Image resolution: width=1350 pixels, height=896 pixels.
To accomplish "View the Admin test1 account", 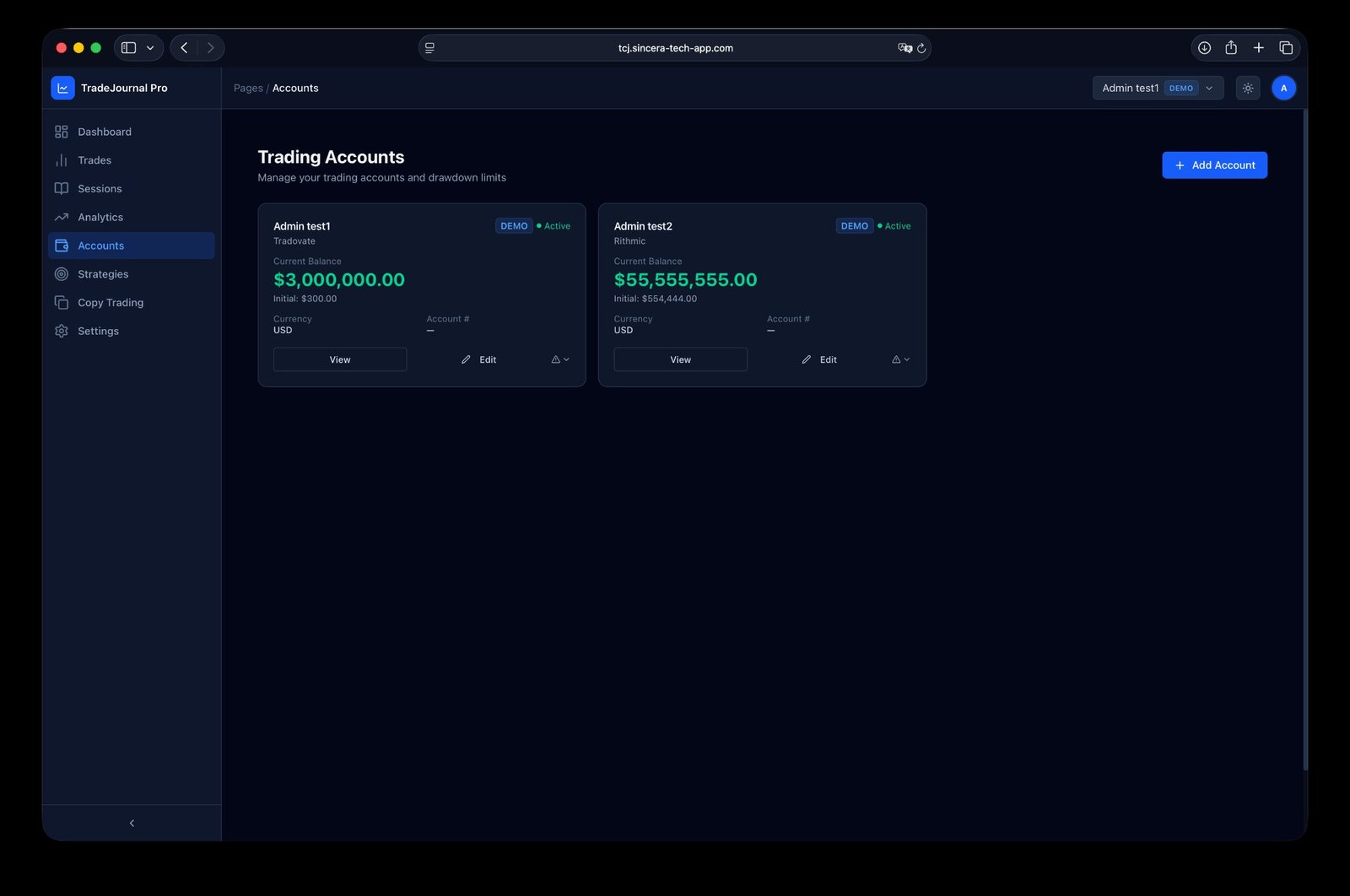I will click(339, 359).
